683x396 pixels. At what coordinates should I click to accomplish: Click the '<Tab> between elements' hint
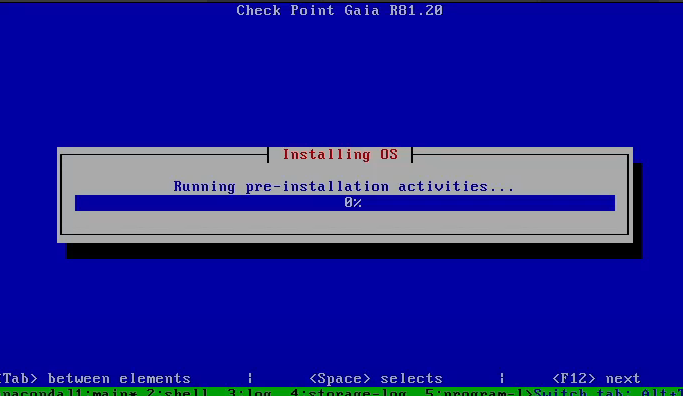coord(95,378)
